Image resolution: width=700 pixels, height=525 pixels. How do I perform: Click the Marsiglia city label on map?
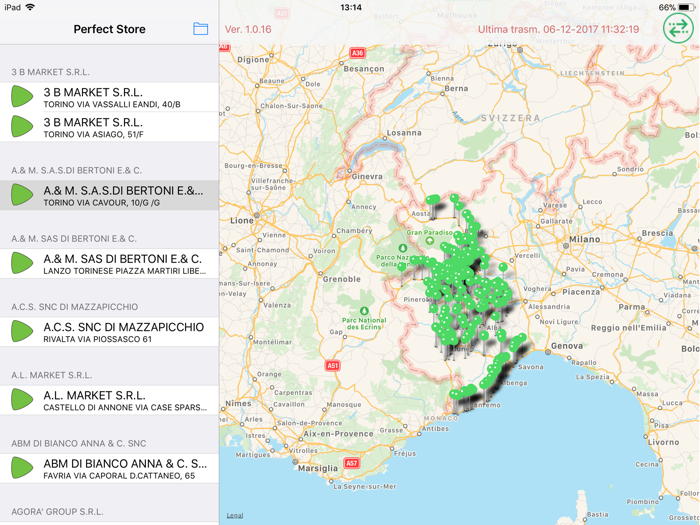[x=318, y=468]
